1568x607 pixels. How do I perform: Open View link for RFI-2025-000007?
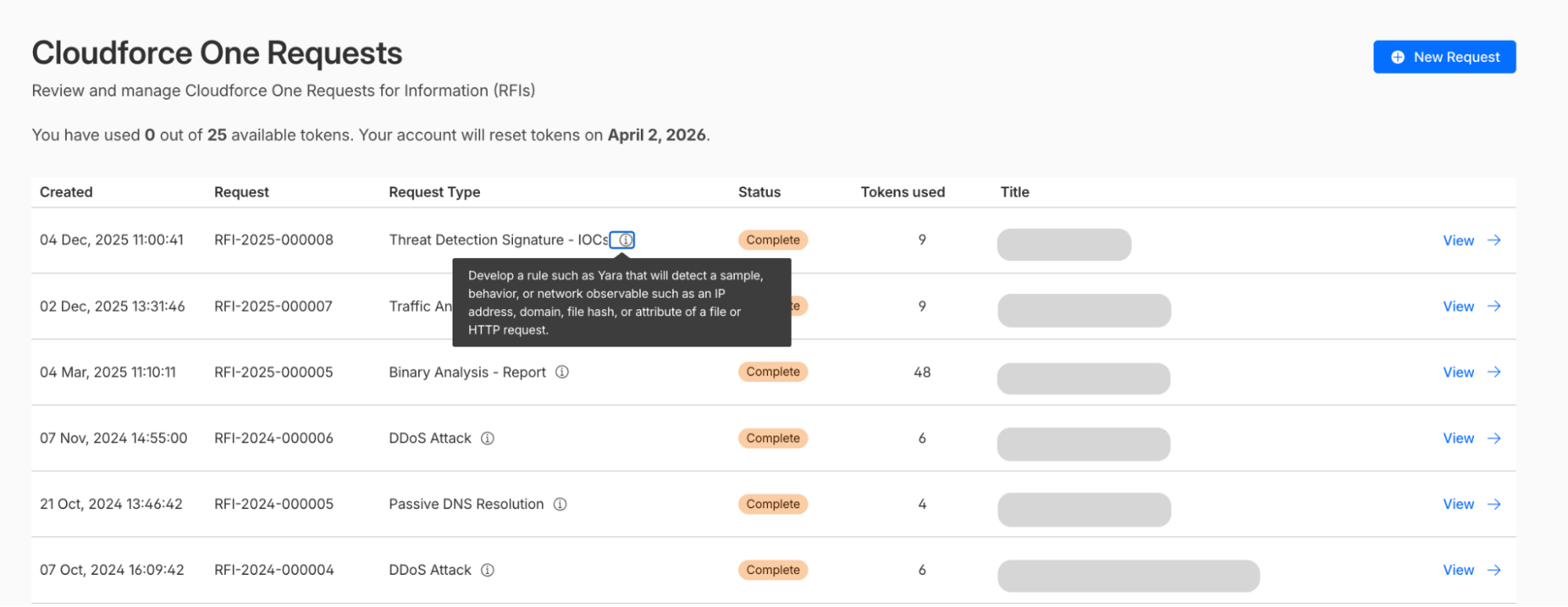click(x=1458, y=307)
